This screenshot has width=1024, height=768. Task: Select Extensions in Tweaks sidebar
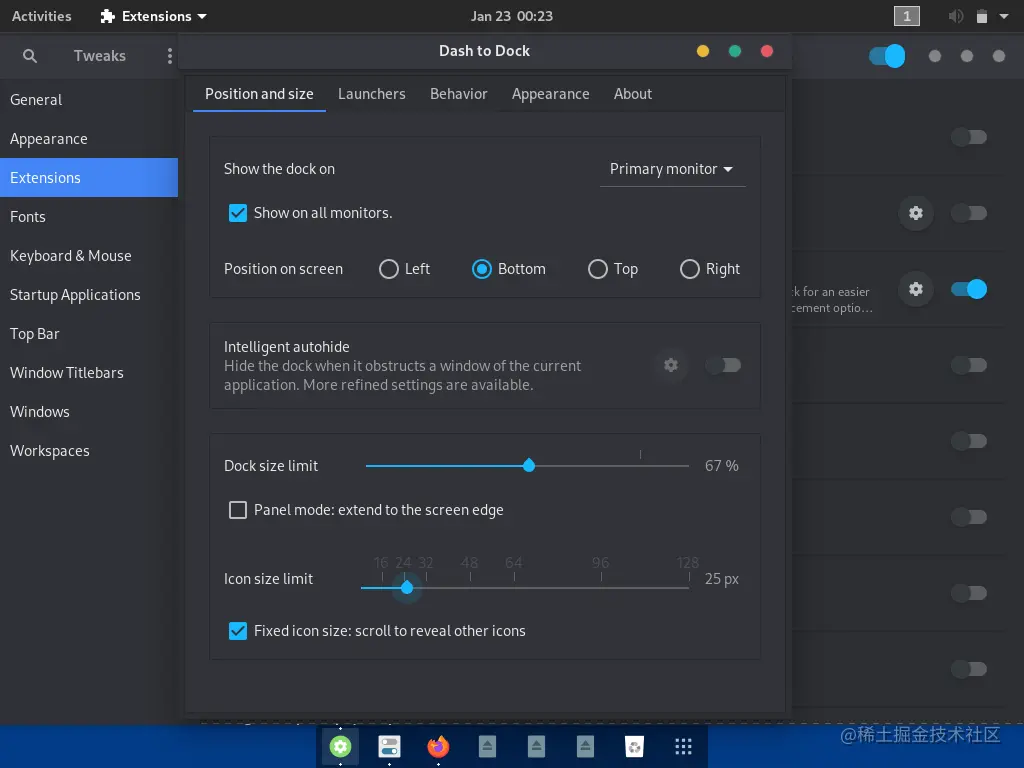[89, 178]
